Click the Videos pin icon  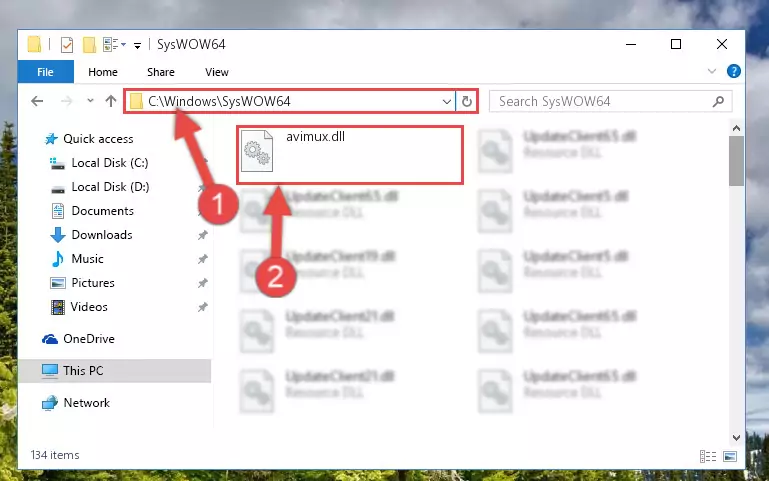203,307
